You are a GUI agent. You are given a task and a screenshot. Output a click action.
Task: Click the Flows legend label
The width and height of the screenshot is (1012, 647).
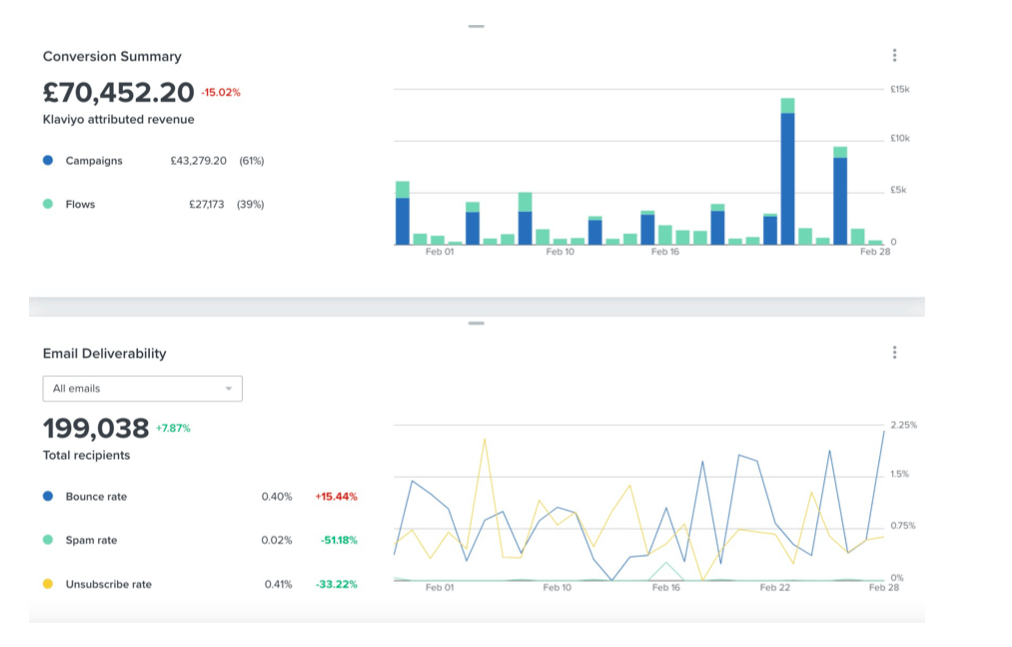80,205
